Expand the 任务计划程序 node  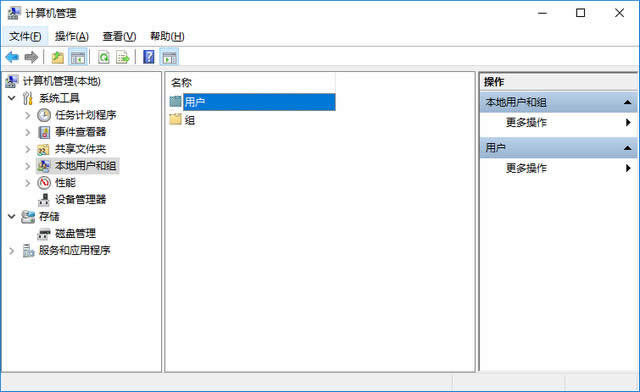(28, 115)
